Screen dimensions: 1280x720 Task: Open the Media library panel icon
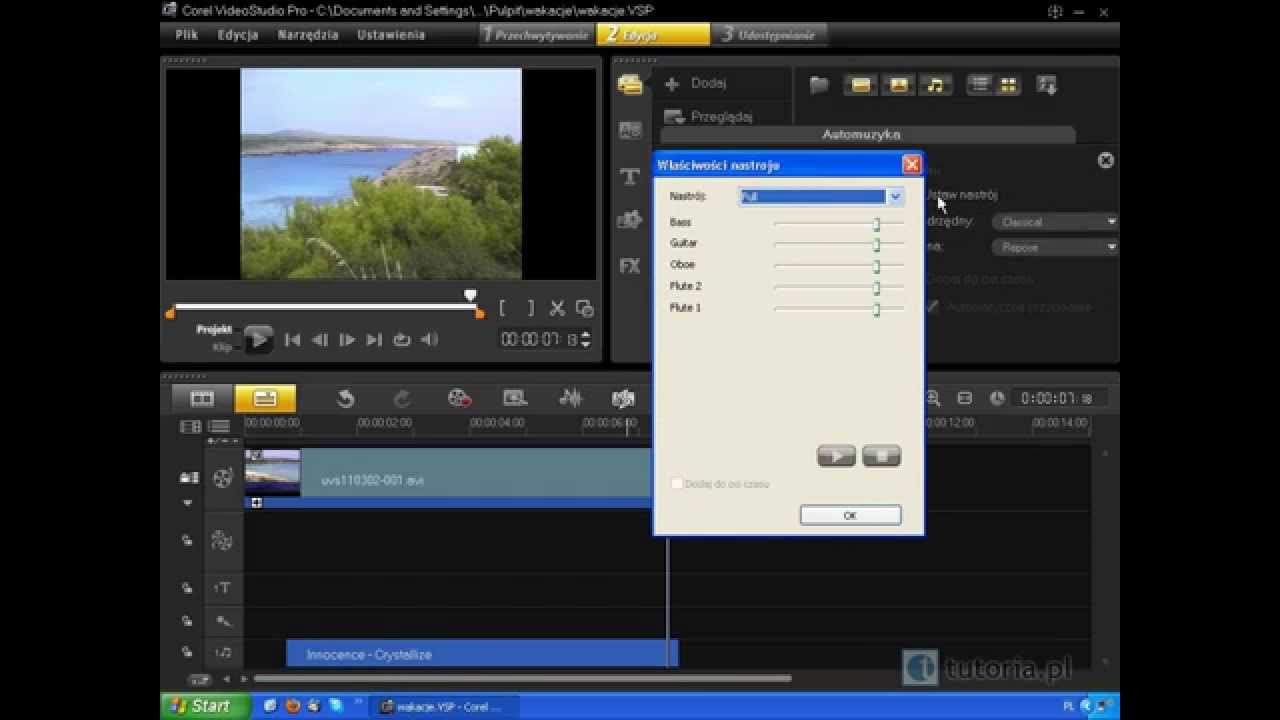coord(630,85)
